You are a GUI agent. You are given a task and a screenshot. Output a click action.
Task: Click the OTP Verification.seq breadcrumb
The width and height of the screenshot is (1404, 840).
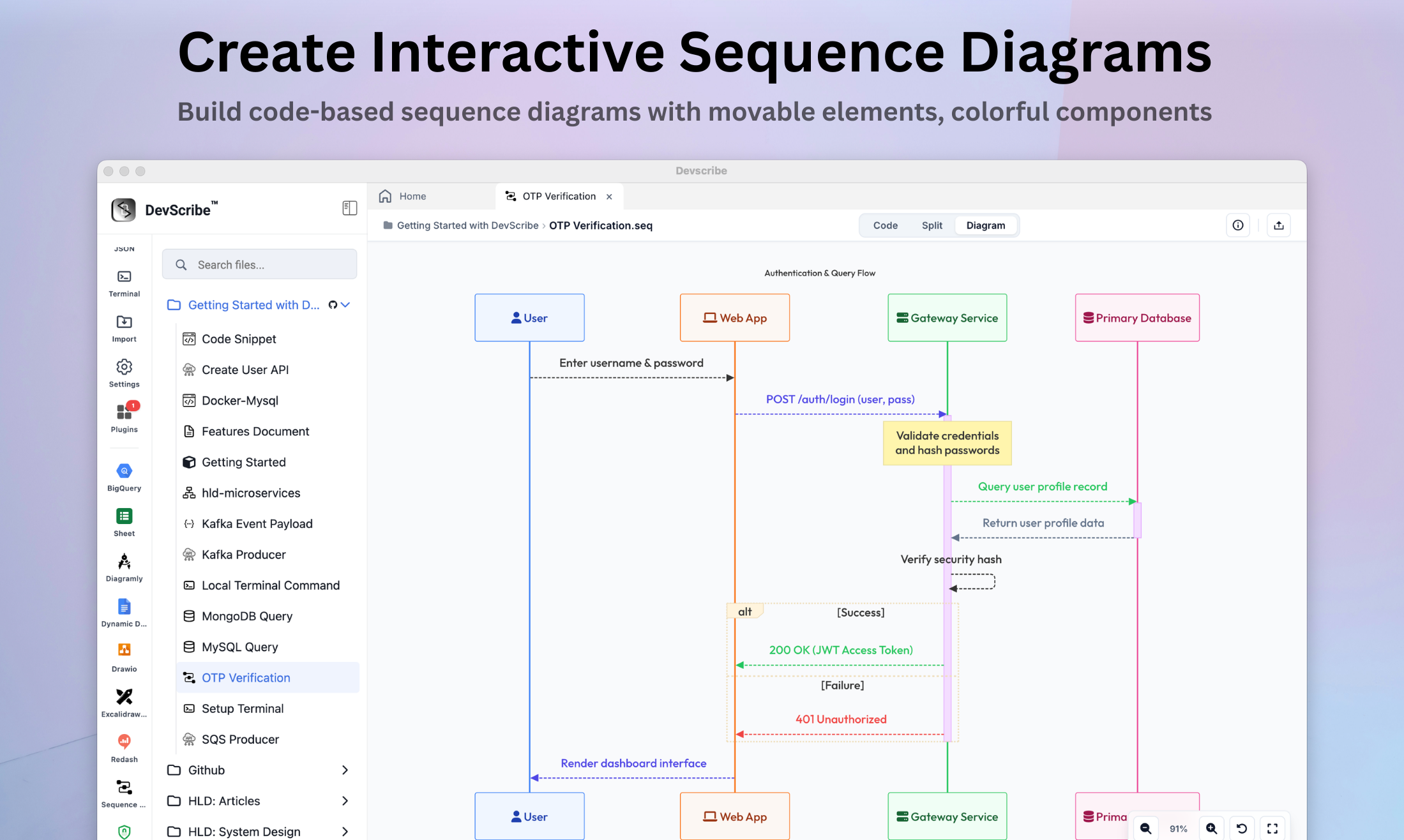click(600, 225)
